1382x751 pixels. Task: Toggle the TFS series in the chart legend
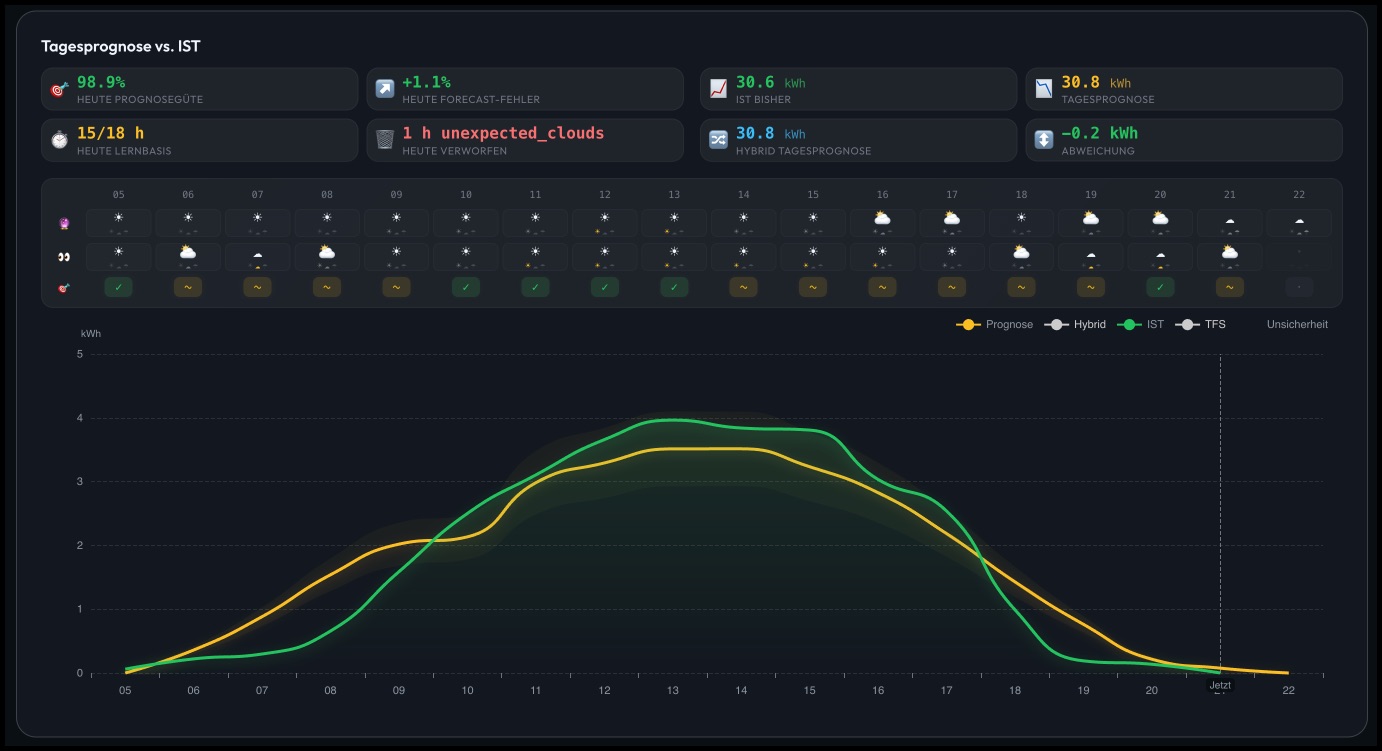1200,324
